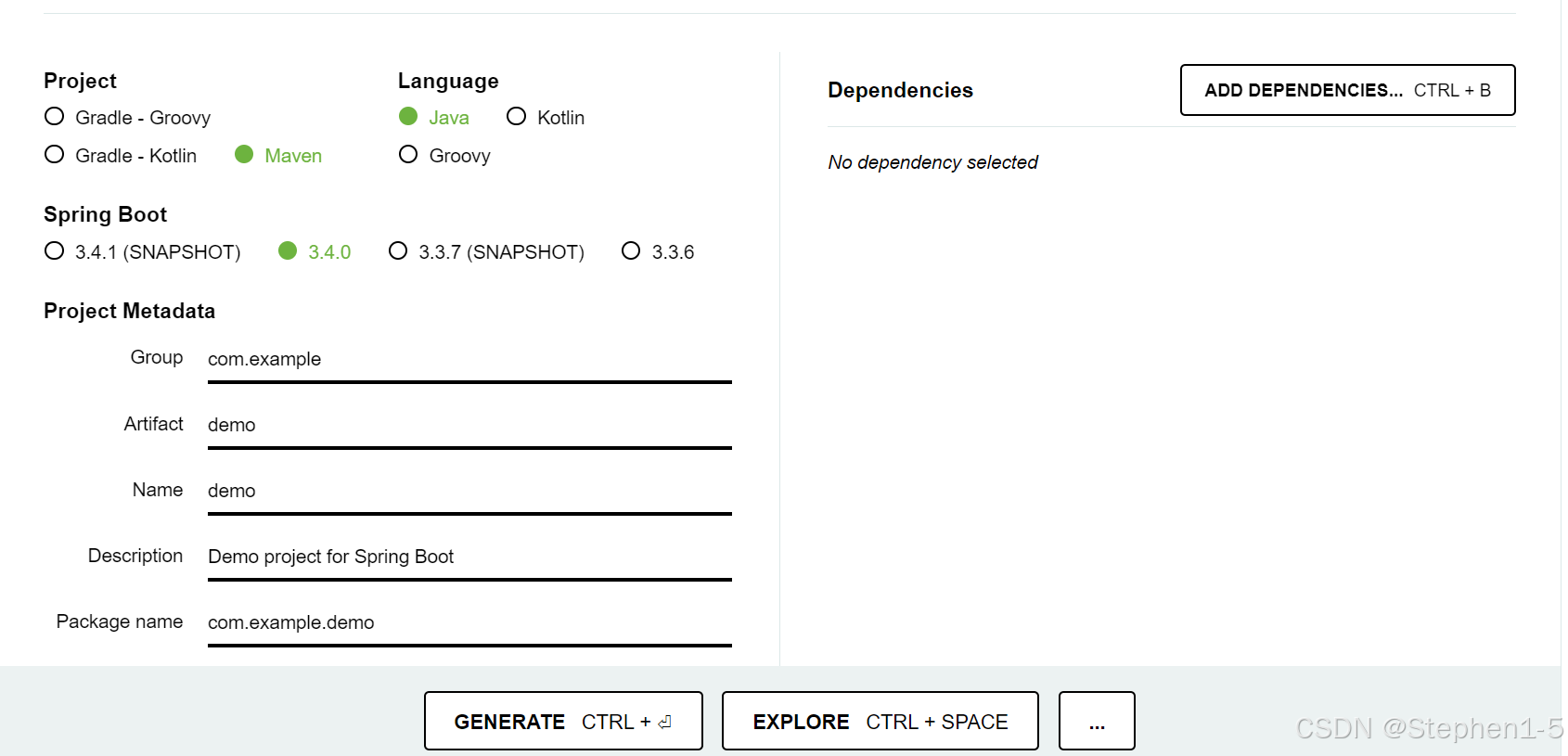The image size is (1568, 756).
Task: Click the Spring Boot heading
Action: click(105, 214)
